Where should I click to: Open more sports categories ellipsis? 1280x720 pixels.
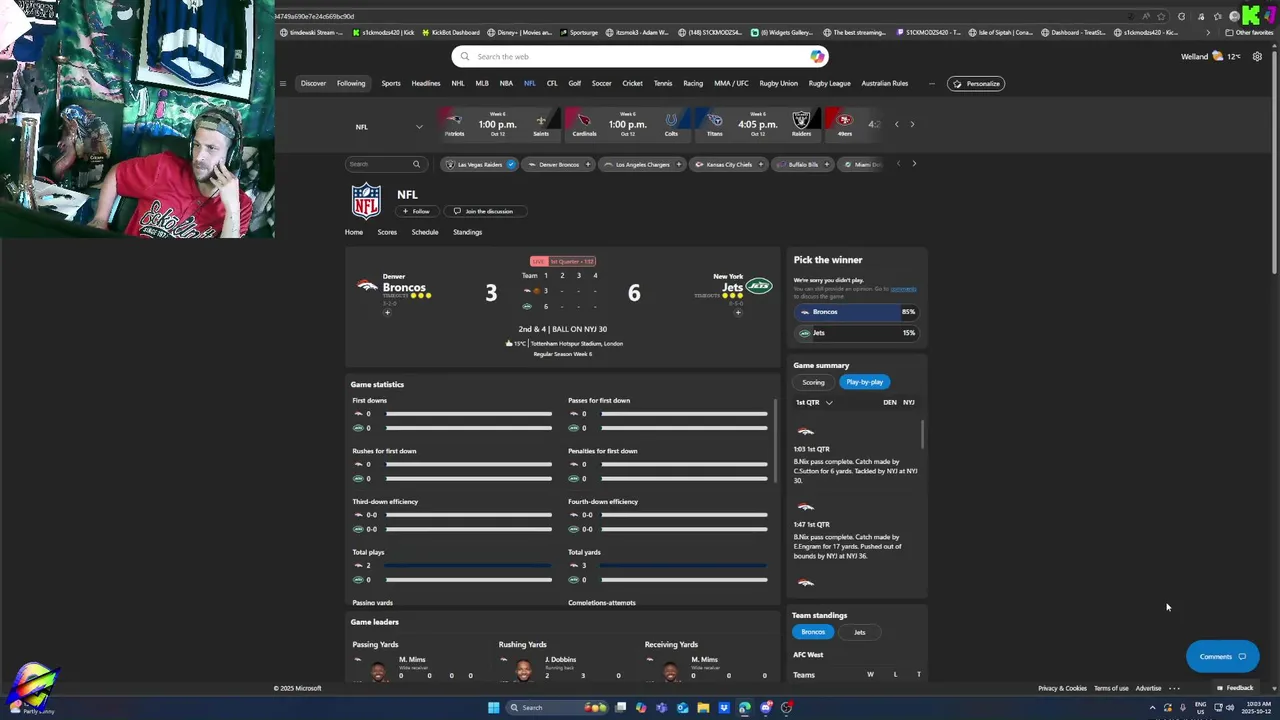coord(931,84)
